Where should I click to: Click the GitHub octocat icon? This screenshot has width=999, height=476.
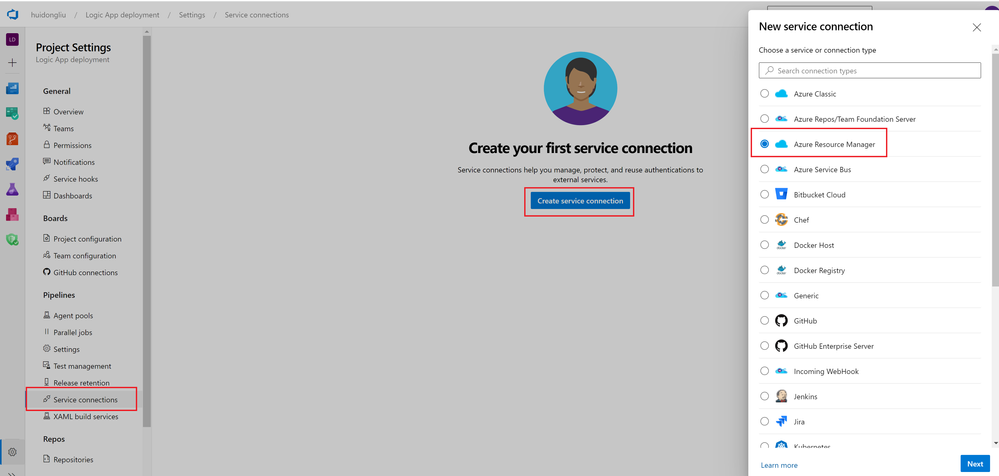[781, 321]
